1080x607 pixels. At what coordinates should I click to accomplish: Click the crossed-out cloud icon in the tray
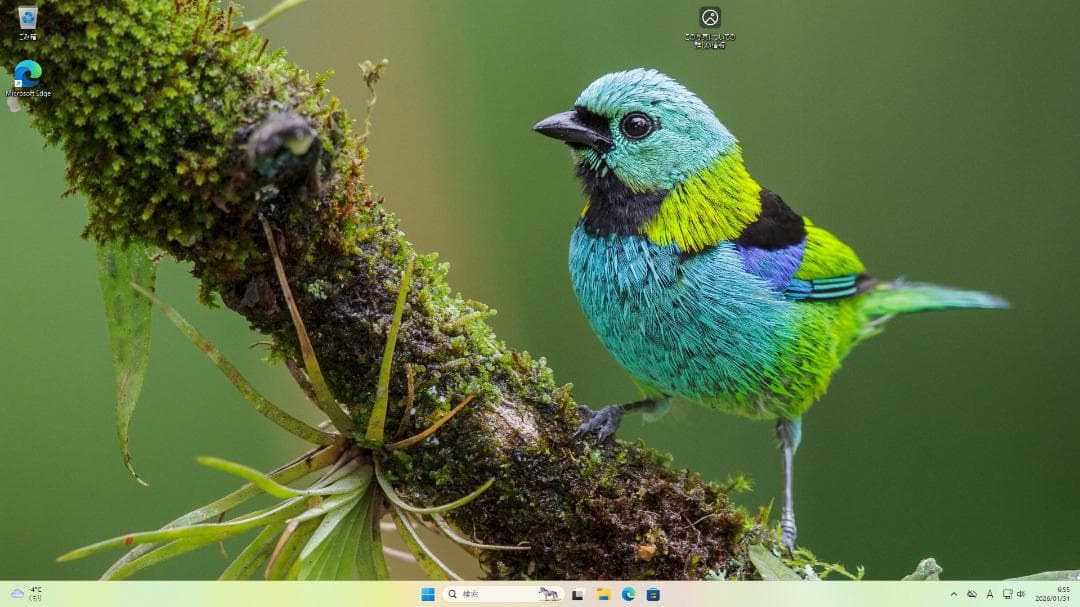971,594
